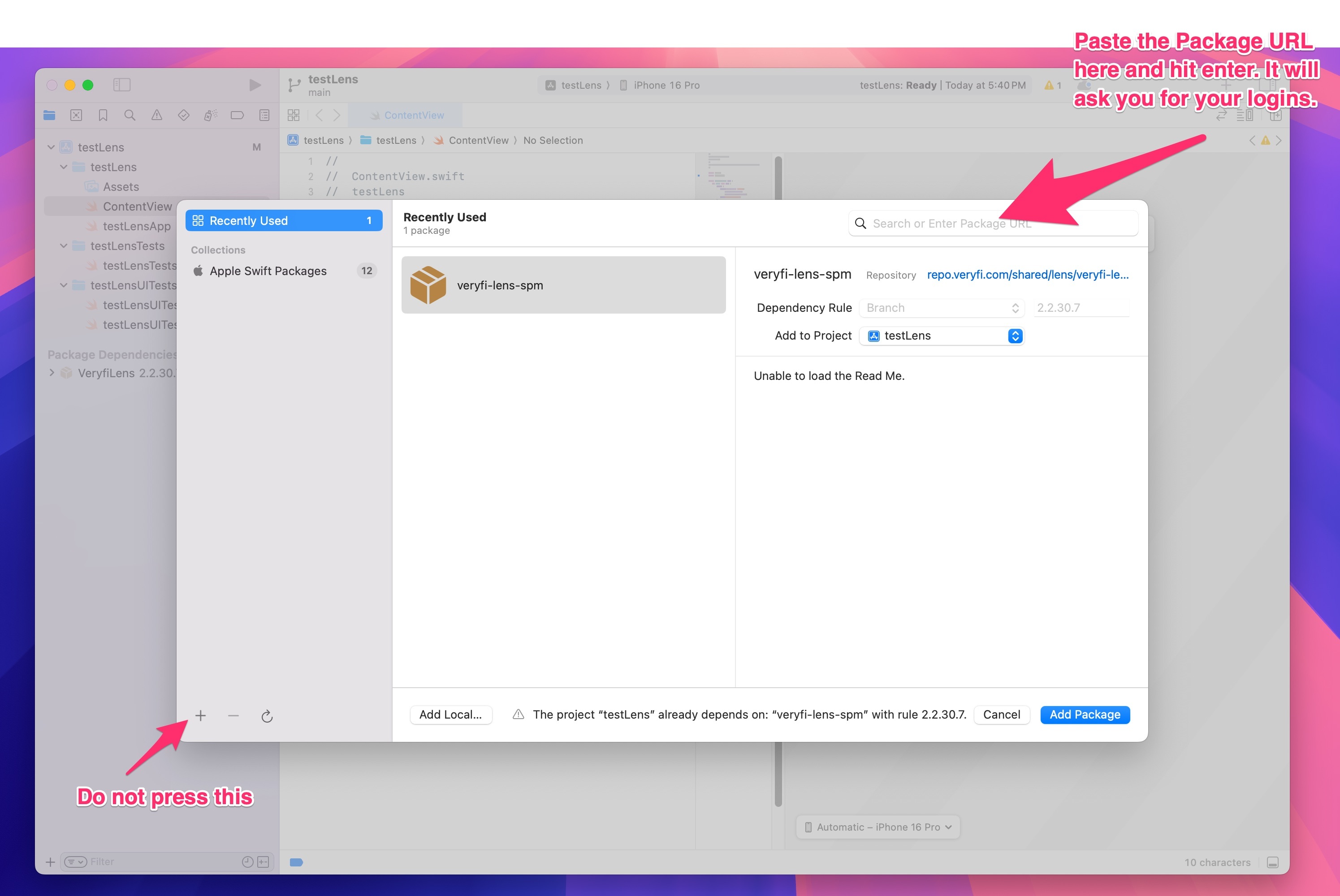Open the navigator filter options icon
1340x896 pixels.
coord(75,862)
